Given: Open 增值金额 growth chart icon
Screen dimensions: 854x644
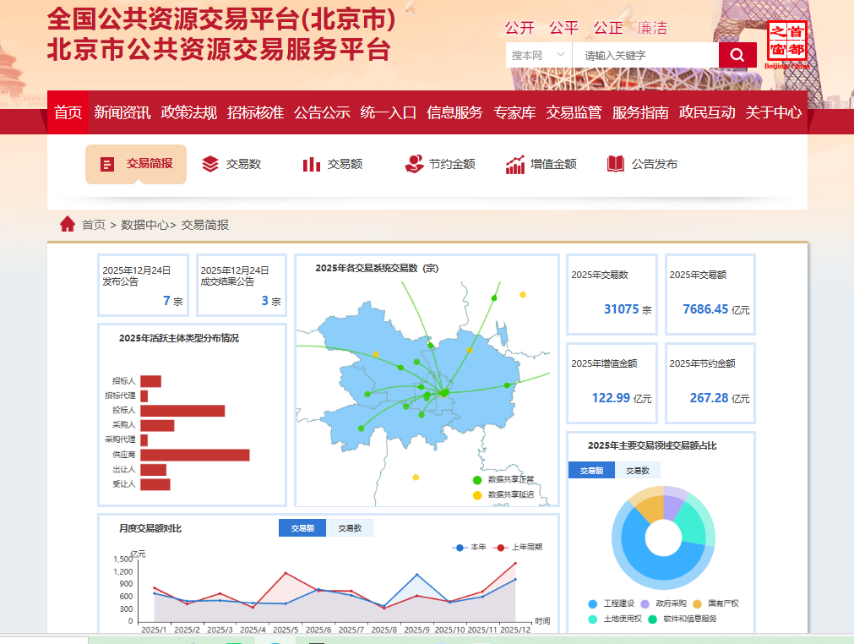Looking at the screenshot, I should click(515, 164).
